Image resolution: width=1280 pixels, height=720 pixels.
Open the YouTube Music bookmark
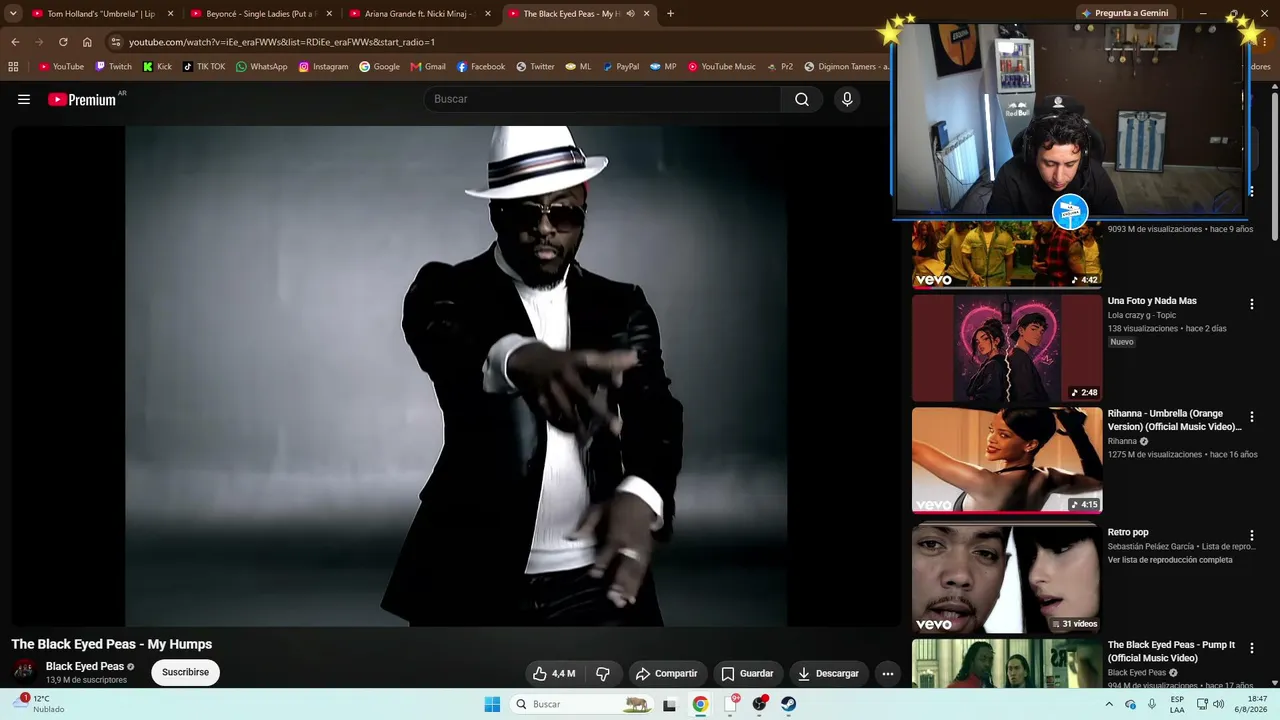click(x=722, y=67)
